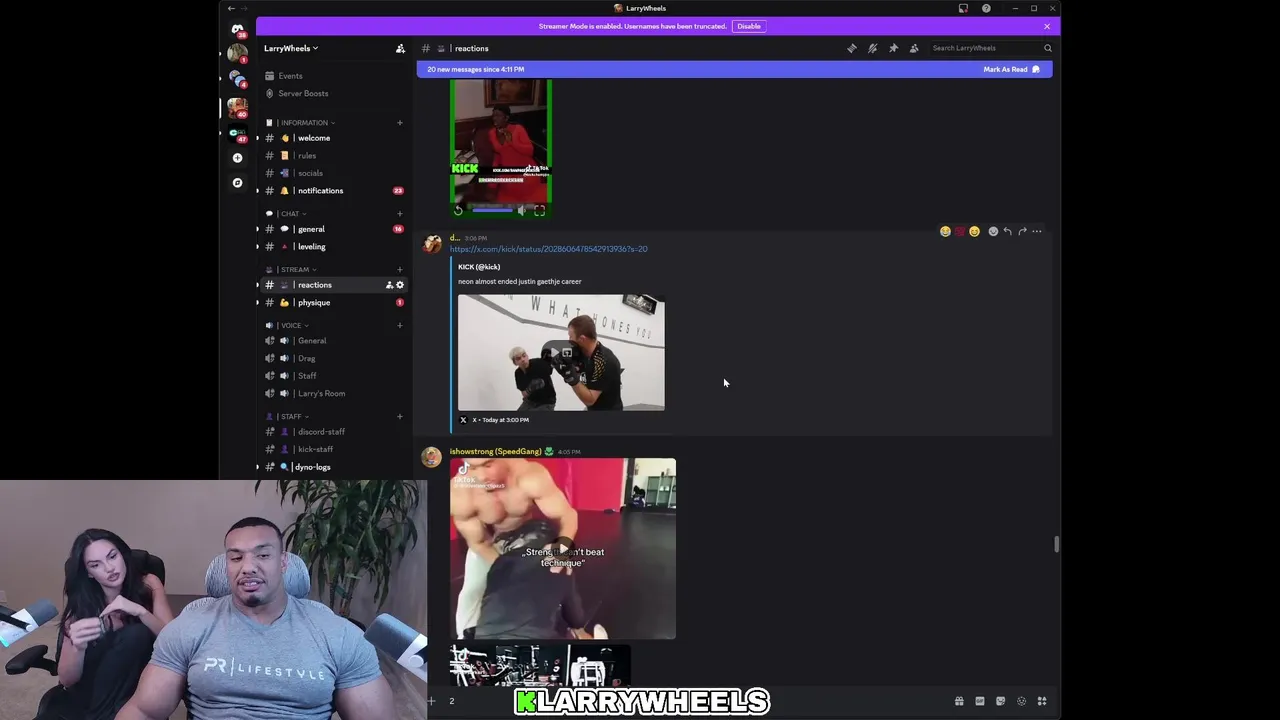The height and width of the screenshot is (720, 1280).
Task: Dismiss the Streamer Mode banner
Action: pyautogui.click(x=1047, y=26)
